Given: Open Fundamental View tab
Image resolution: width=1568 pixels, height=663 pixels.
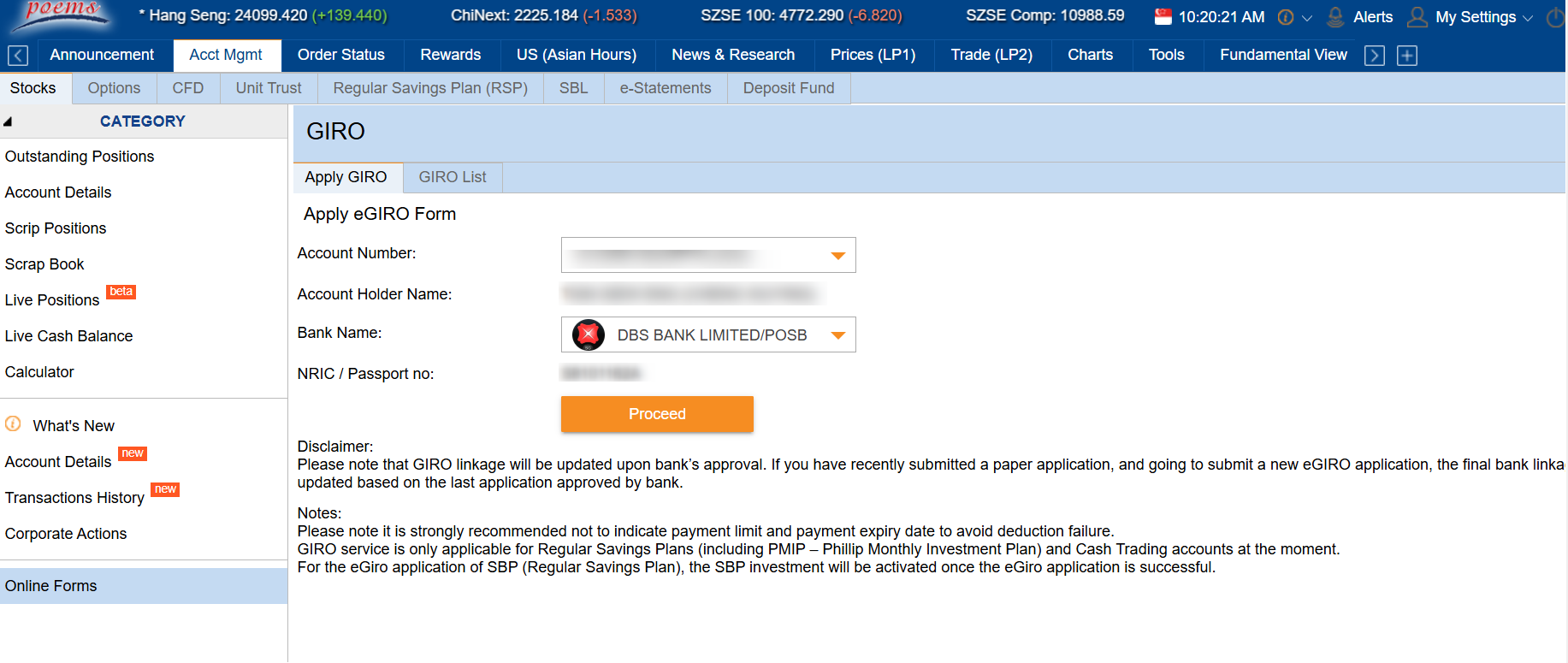Looking at the screenshot, I should tap(1283, 55).
